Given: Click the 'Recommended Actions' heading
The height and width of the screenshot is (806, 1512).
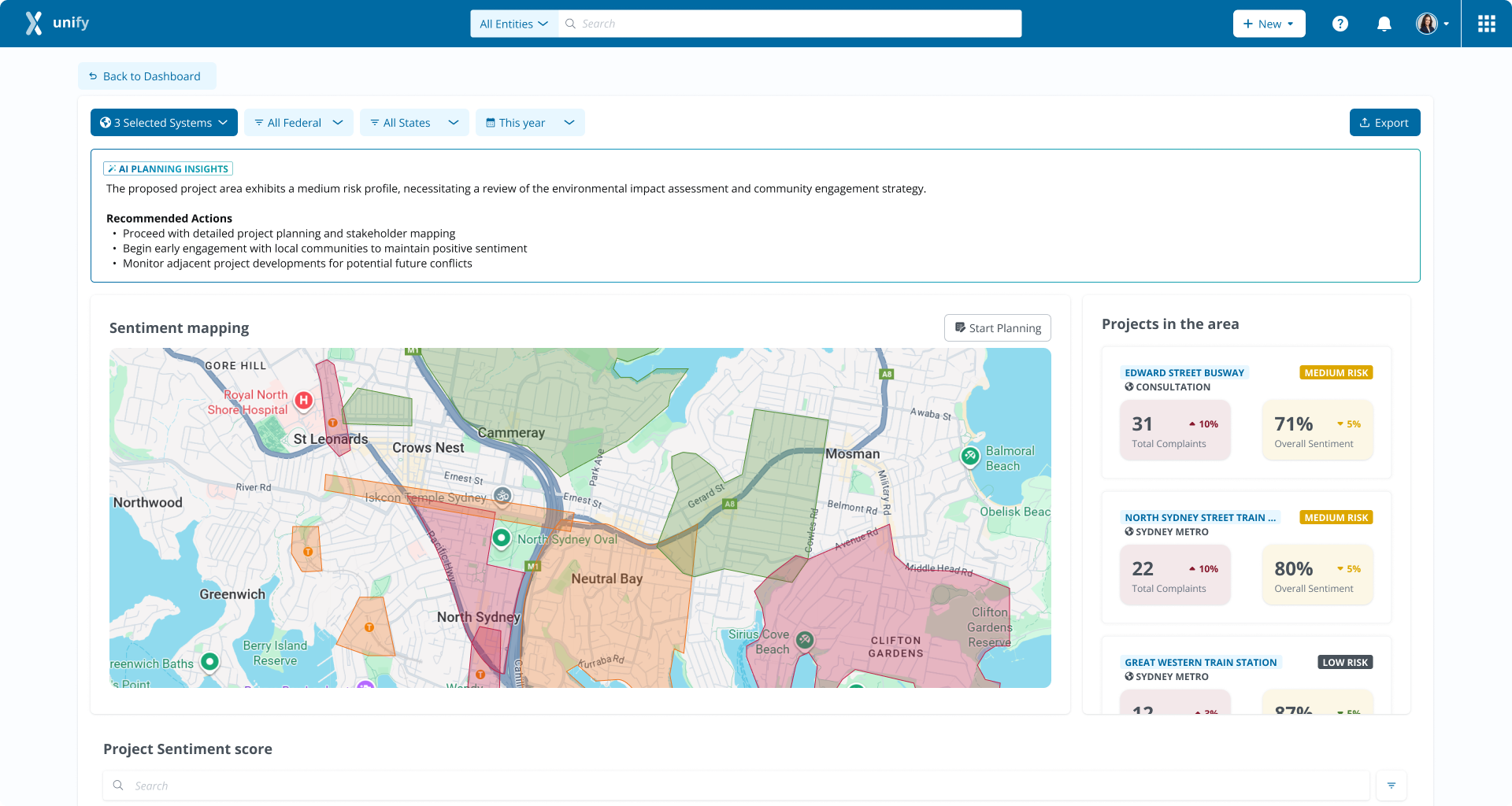Looking at the screenshot, I should [169, 218].
